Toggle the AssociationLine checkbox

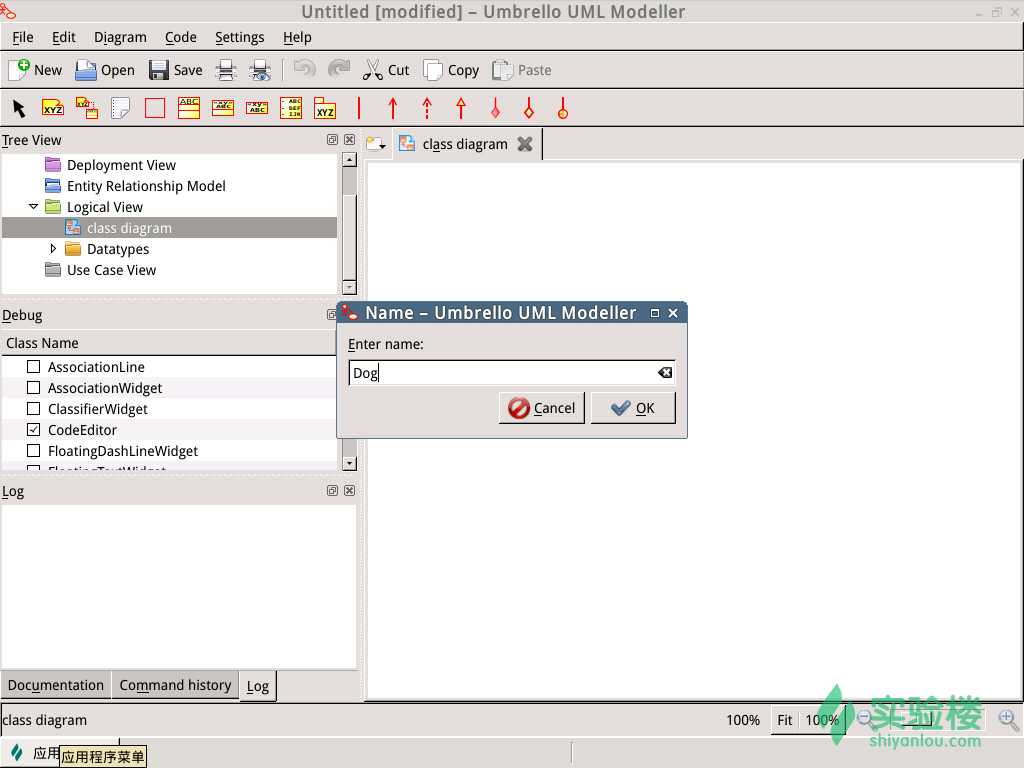coord(33,366)
